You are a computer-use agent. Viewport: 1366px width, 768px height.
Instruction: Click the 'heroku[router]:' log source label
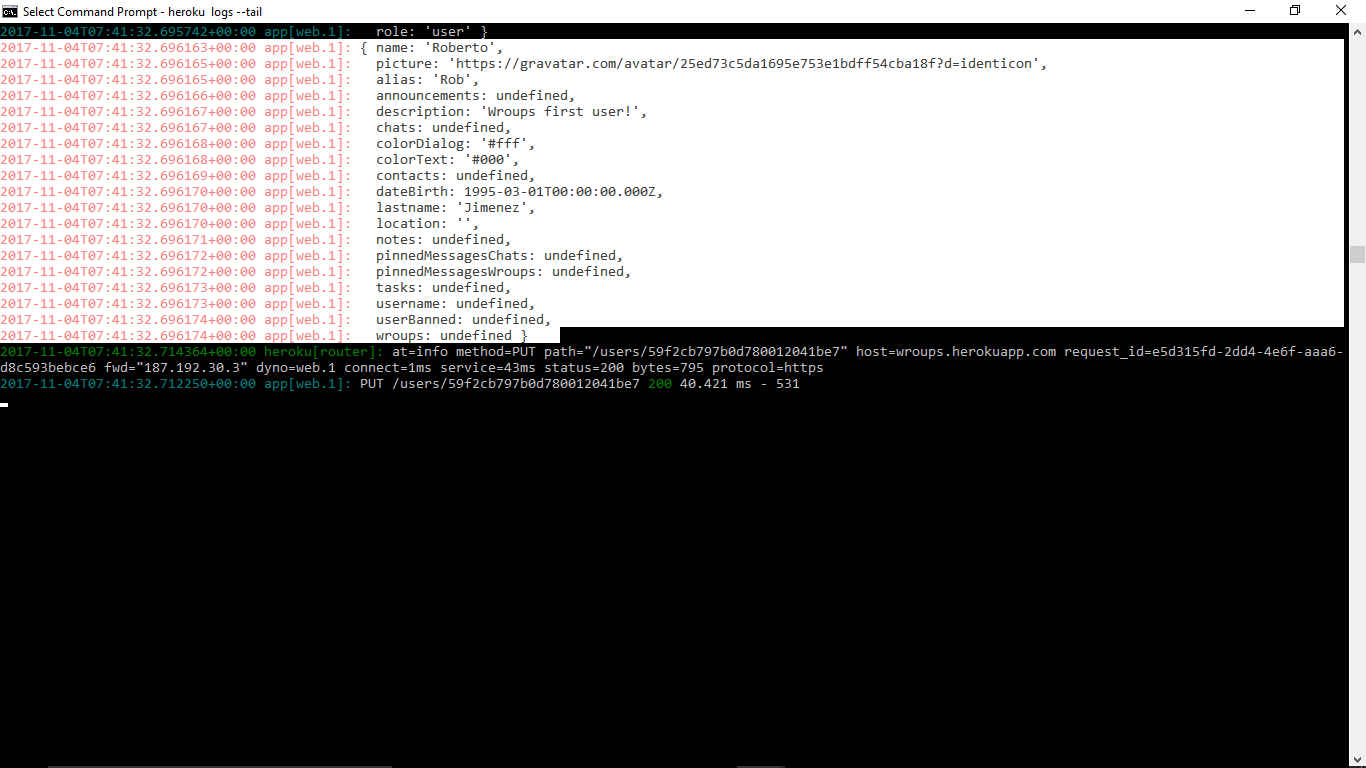point(323,352)
